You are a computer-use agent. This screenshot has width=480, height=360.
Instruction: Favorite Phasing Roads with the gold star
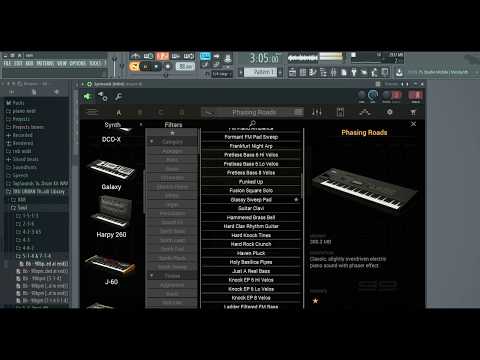(x=315, y=301)
